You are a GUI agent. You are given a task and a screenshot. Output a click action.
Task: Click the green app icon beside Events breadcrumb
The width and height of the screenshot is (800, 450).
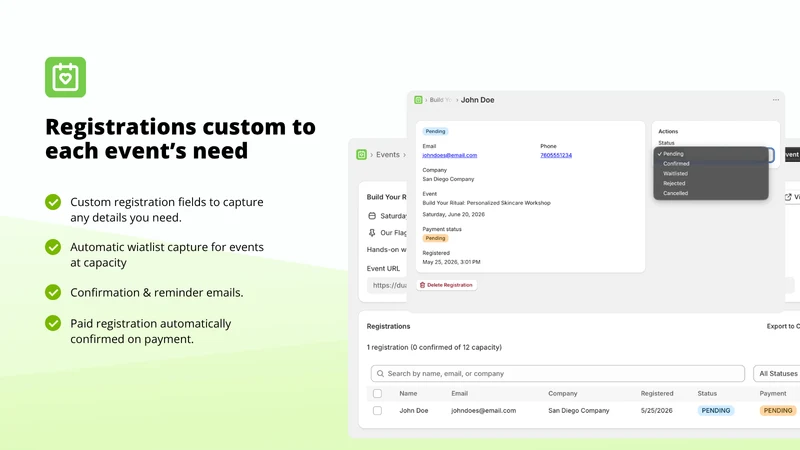(361, 155)
